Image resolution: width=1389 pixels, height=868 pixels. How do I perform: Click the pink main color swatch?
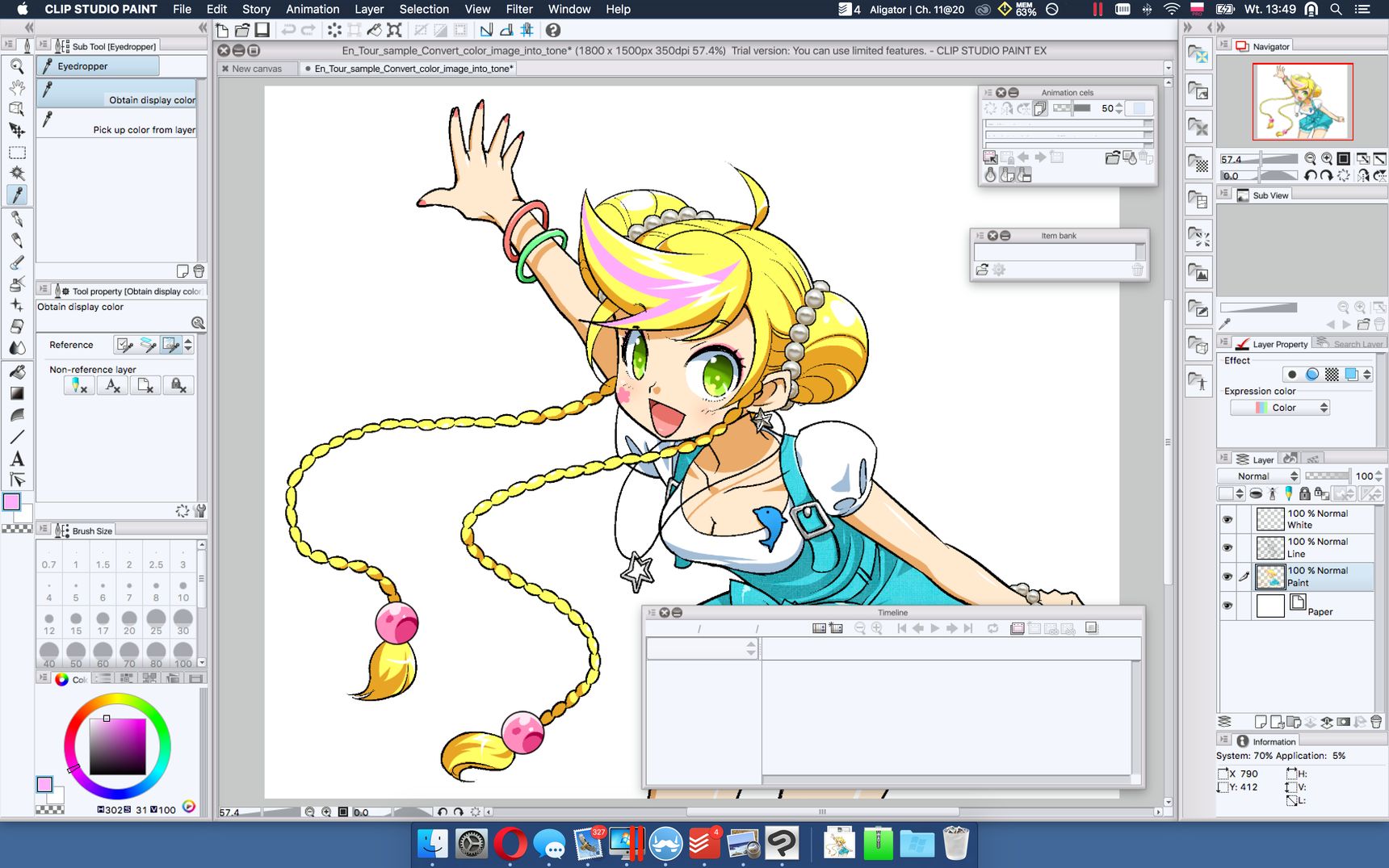coord(12,501)
